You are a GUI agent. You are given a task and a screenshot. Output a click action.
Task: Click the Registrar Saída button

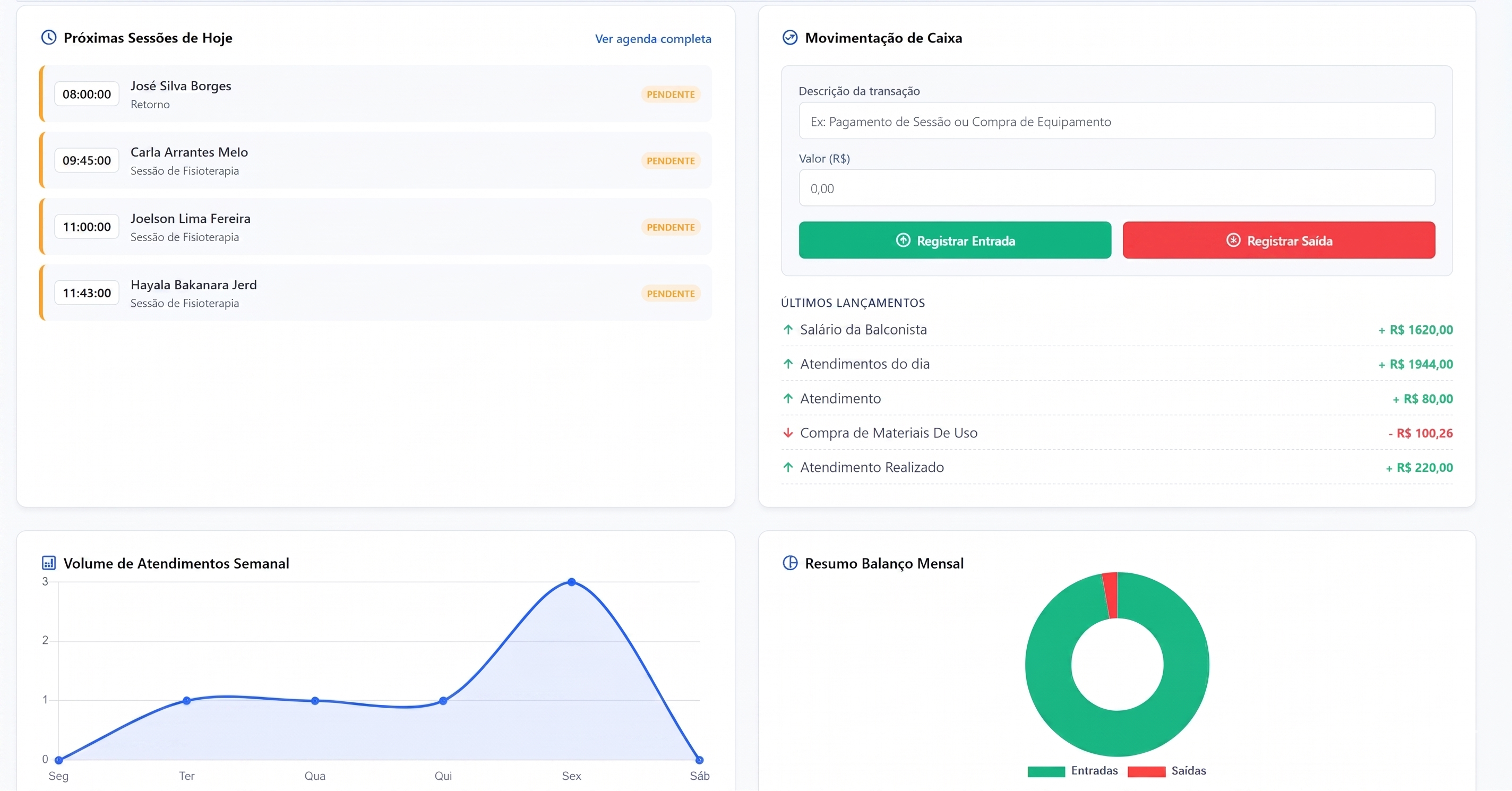(1278, 240)
